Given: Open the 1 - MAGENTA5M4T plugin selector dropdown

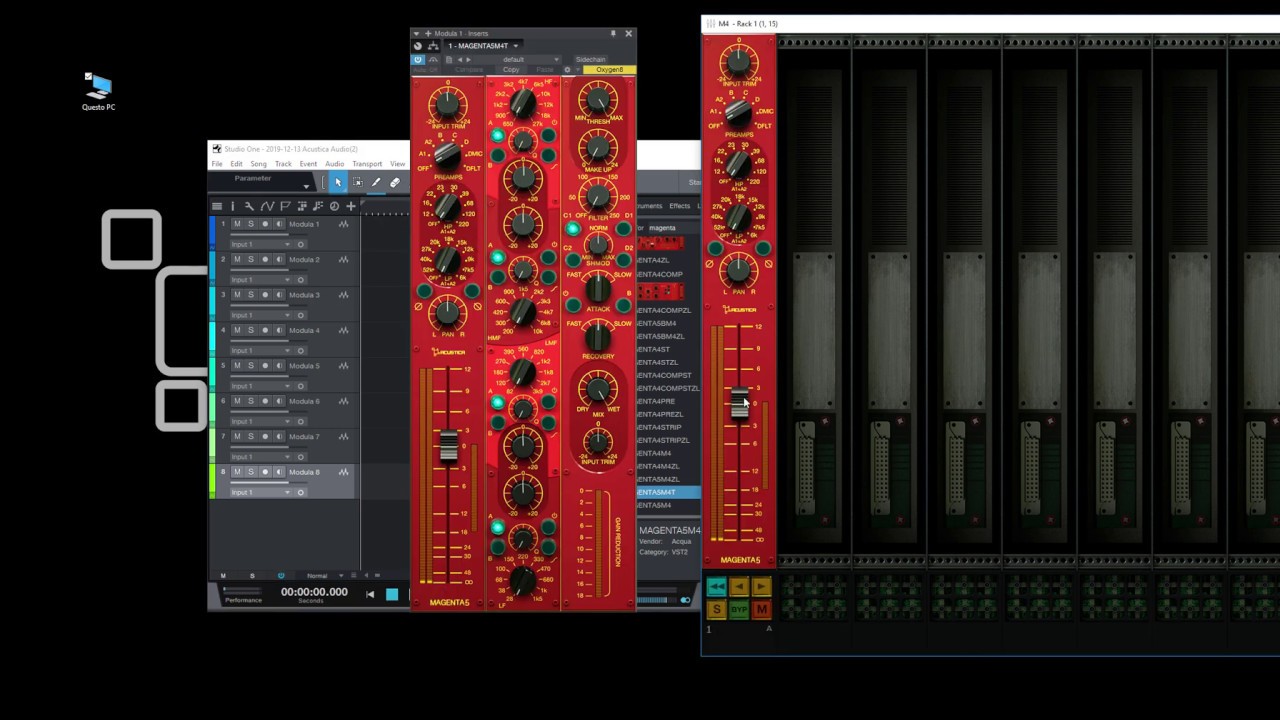Looking at the screenshot, I should pos(483,46).
